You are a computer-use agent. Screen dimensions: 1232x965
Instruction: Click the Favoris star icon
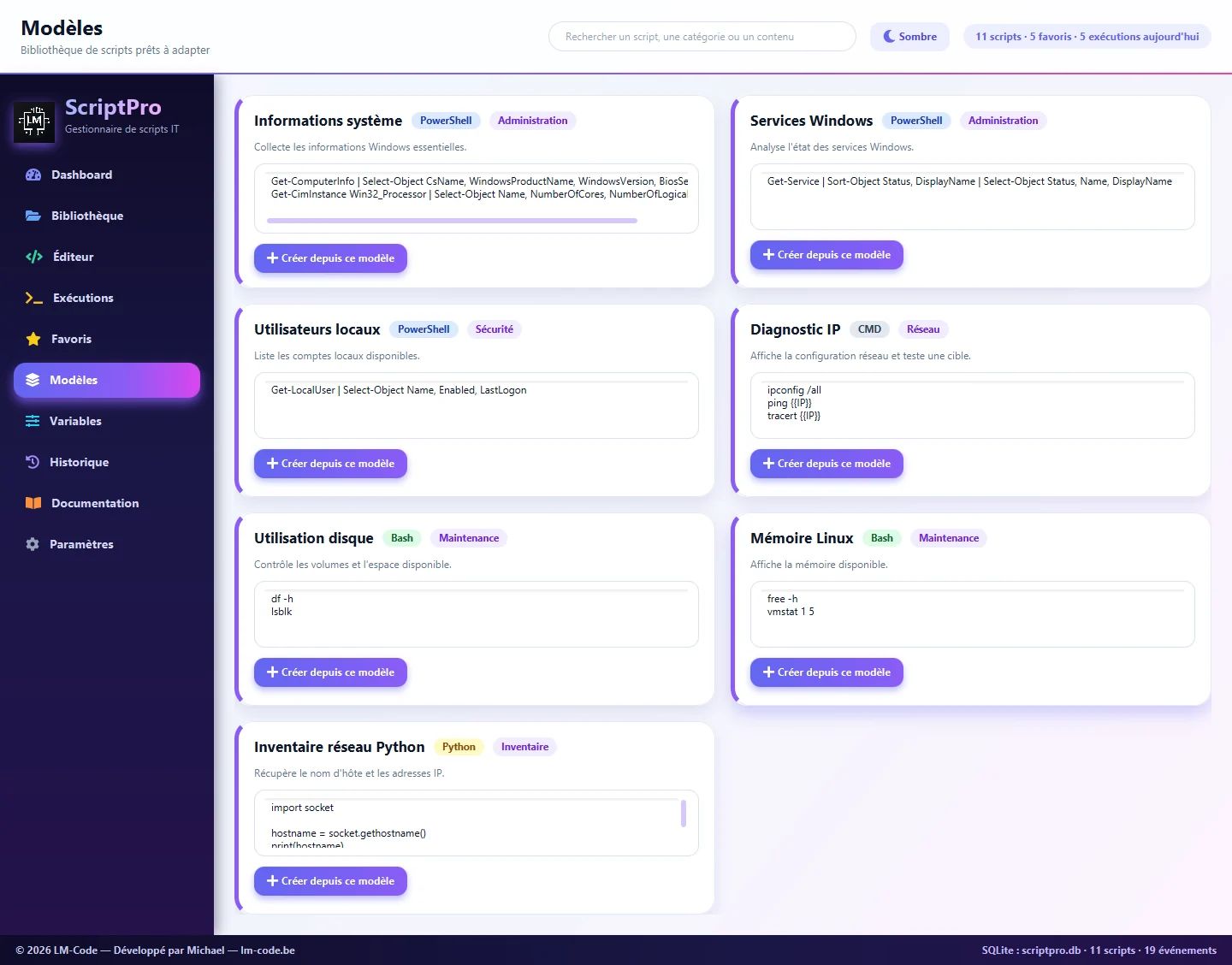(x=33, y=339)
